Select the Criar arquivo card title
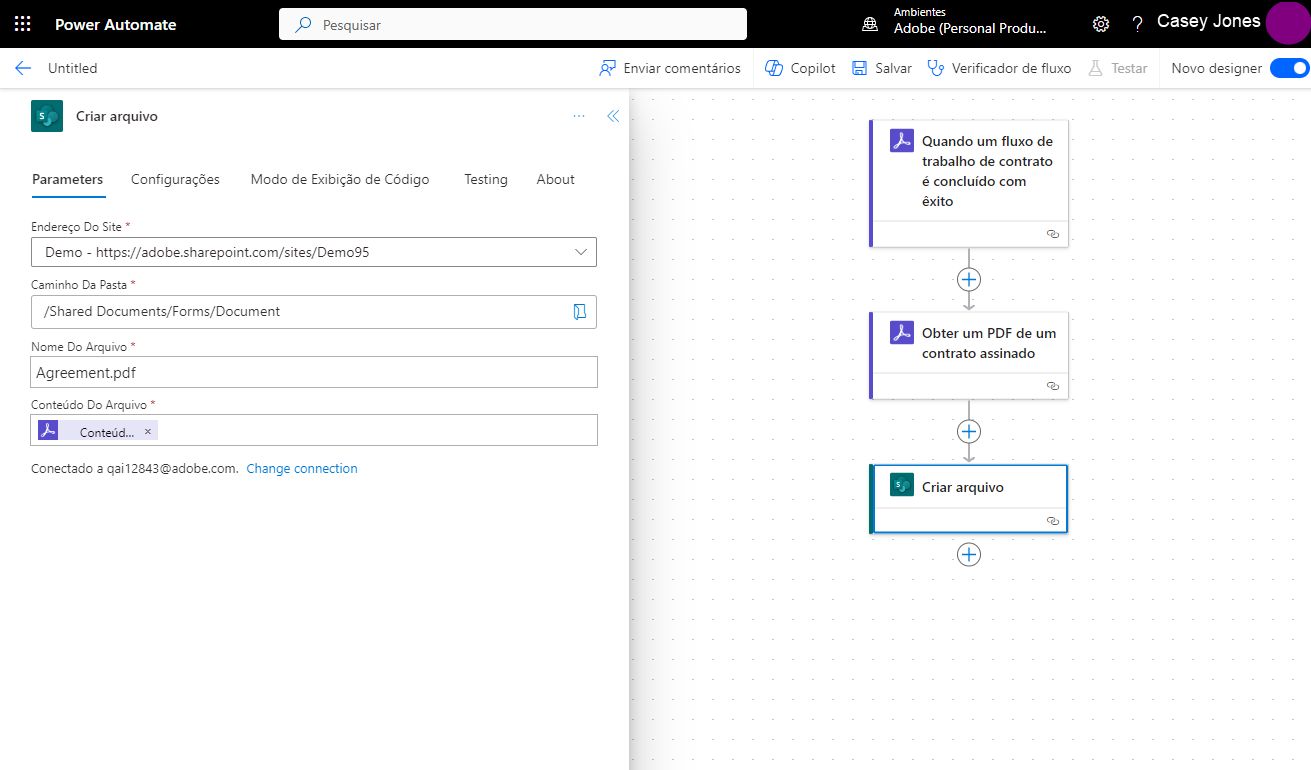Viewport: 1311px width, 770px height. 963,487
